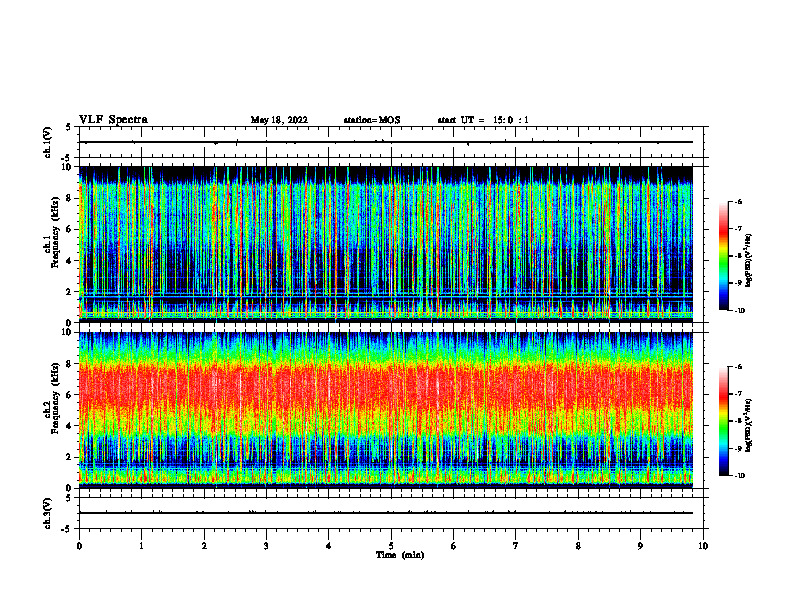Image resolution: width=792 pixels, height=612 pixels.
Task: Click the ch.1 spectrogram panel
Action: click(386, 244)
